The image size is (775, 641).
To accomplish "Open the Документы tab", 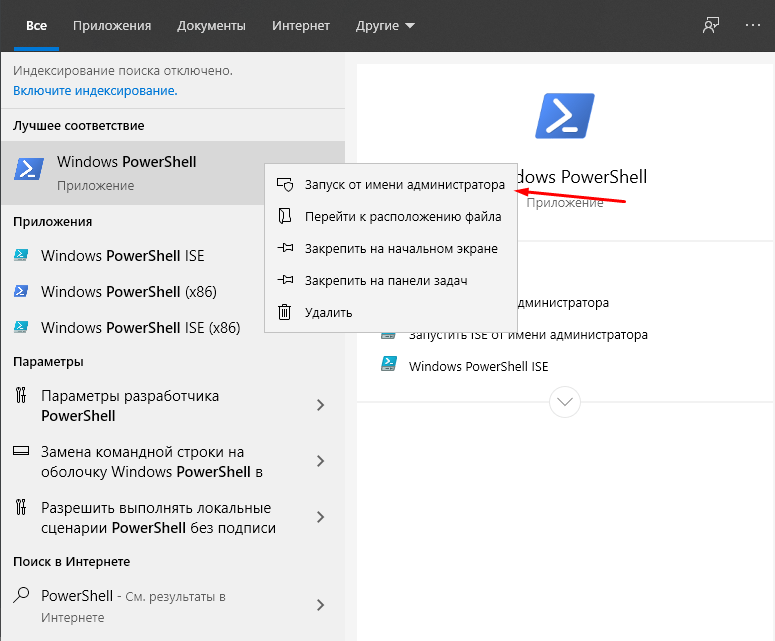I will point(212,26).
